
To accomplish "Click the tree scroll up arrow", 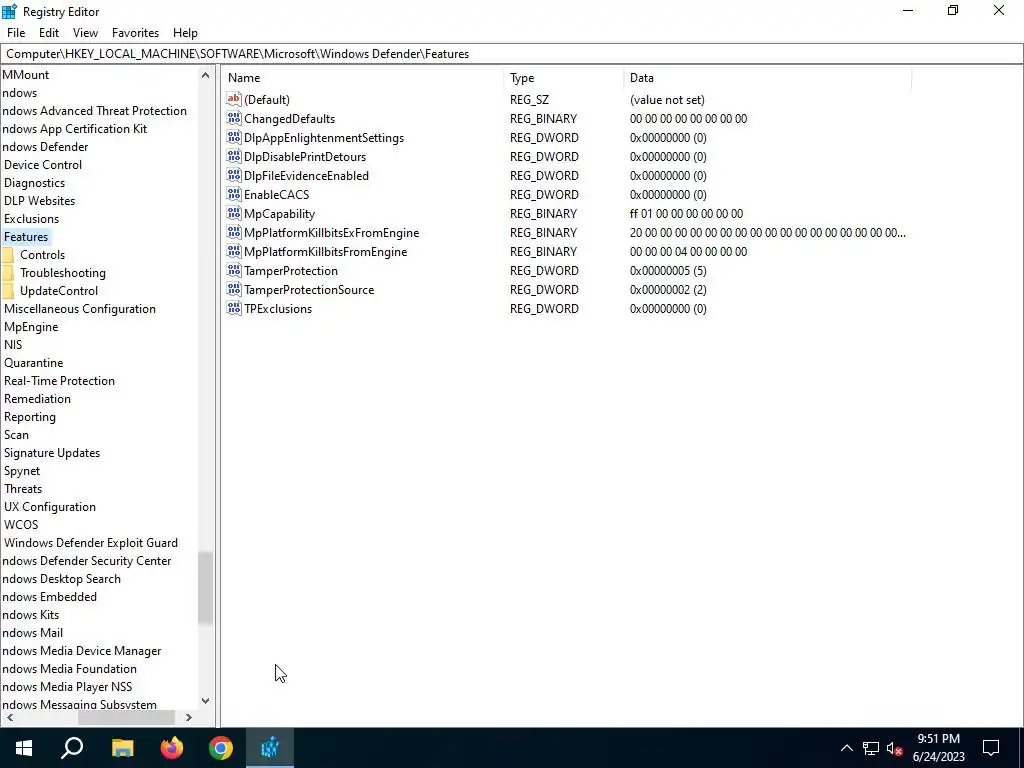I will (205, 75).
